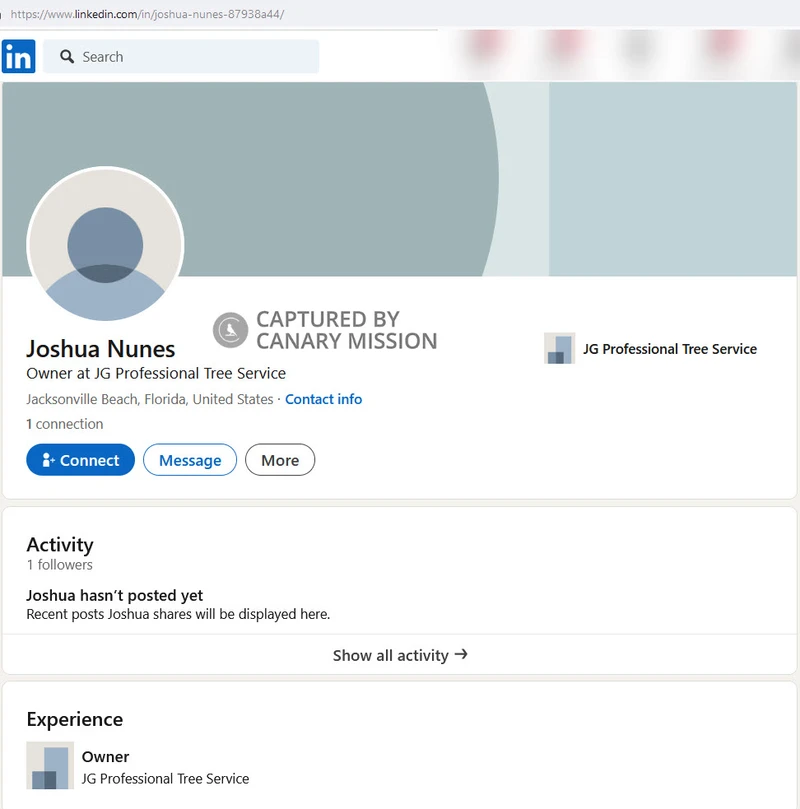The width and height of the screenshot is (800, 809).
Task: View the 1 connection link
Action: 64,424
